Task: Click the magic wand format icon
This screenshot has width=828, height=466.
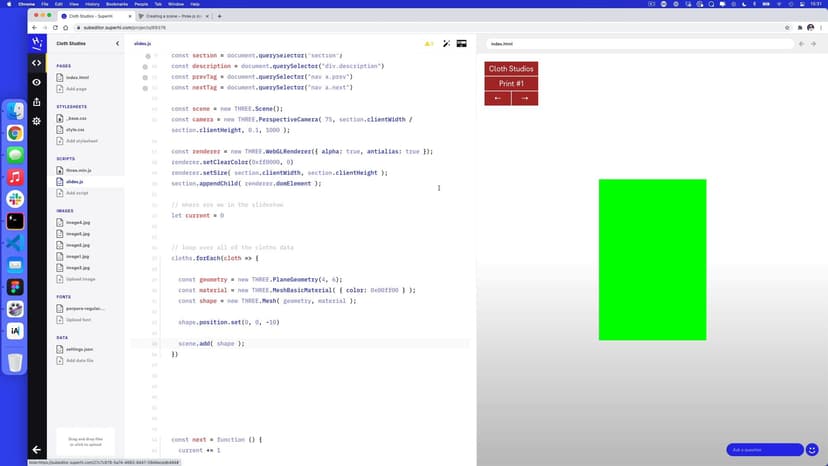Action: [x=446, y=44]
